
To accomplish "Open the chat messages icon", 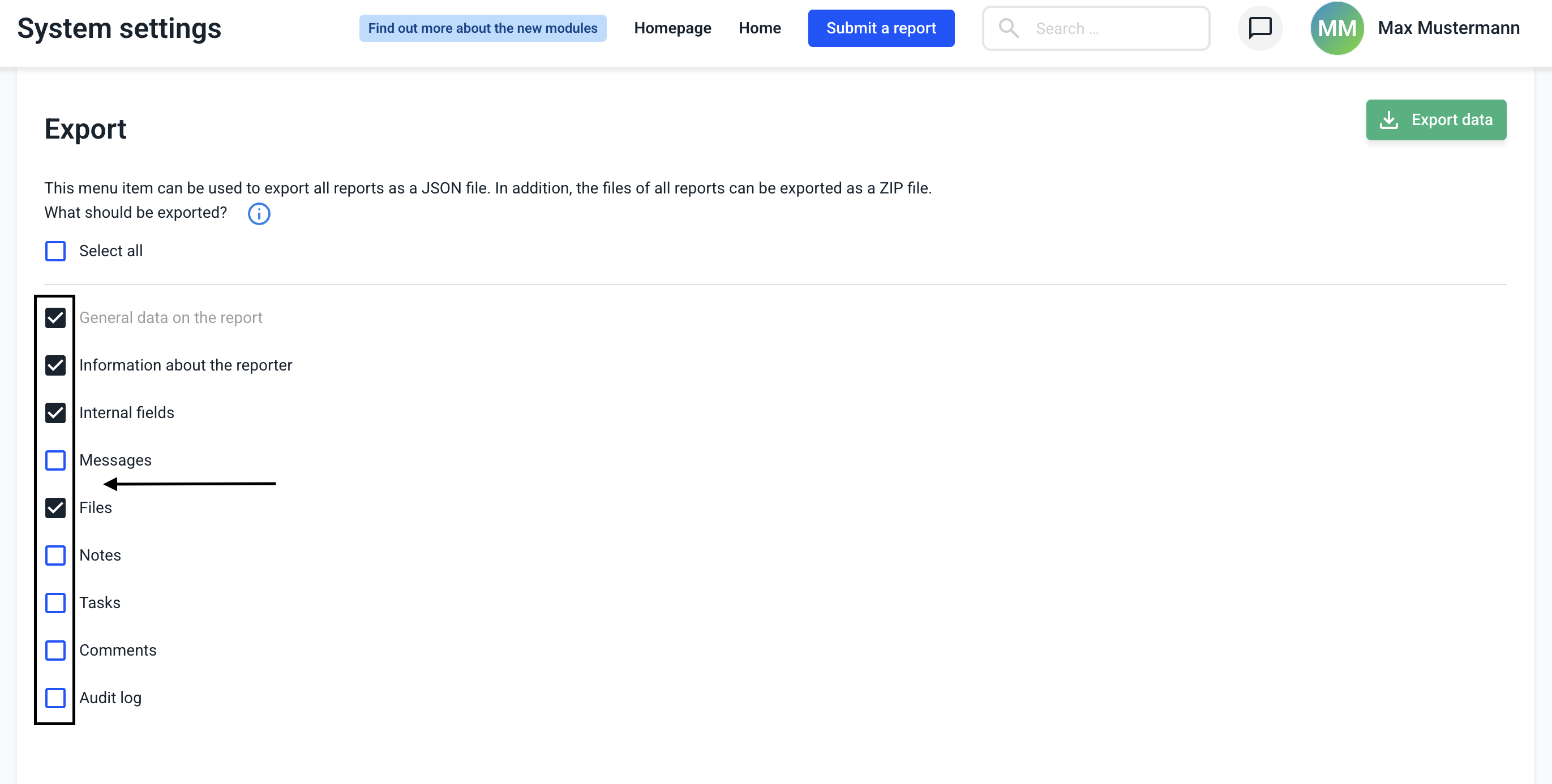I will 1259,28.
